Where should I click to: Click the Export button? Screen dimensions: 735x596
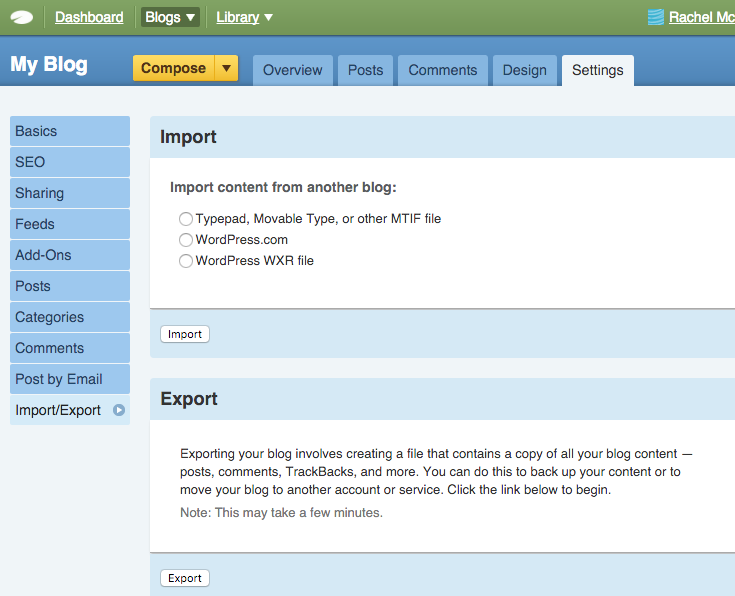coord(185,578)
